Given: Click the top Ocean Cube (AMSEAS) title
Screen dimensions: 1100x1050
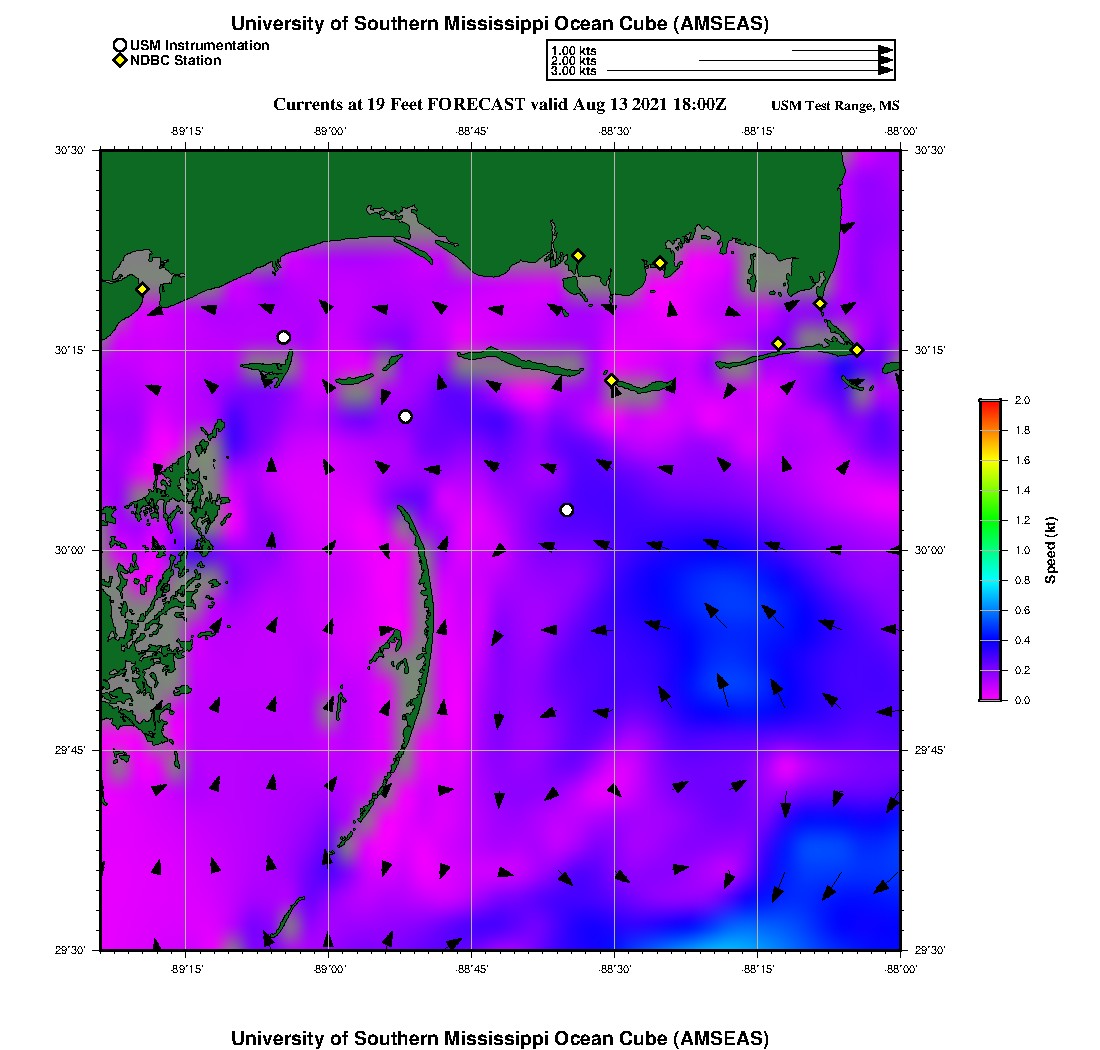Looking at the screenshot, I should (x=500, y=23).
